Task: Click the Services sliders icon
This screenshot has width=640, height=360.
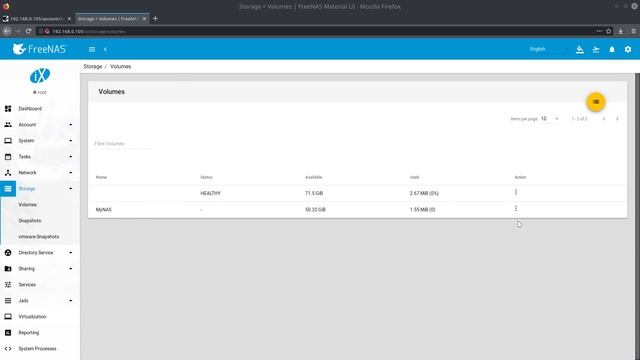Action: pyautogui.click(x=8, y=284)
